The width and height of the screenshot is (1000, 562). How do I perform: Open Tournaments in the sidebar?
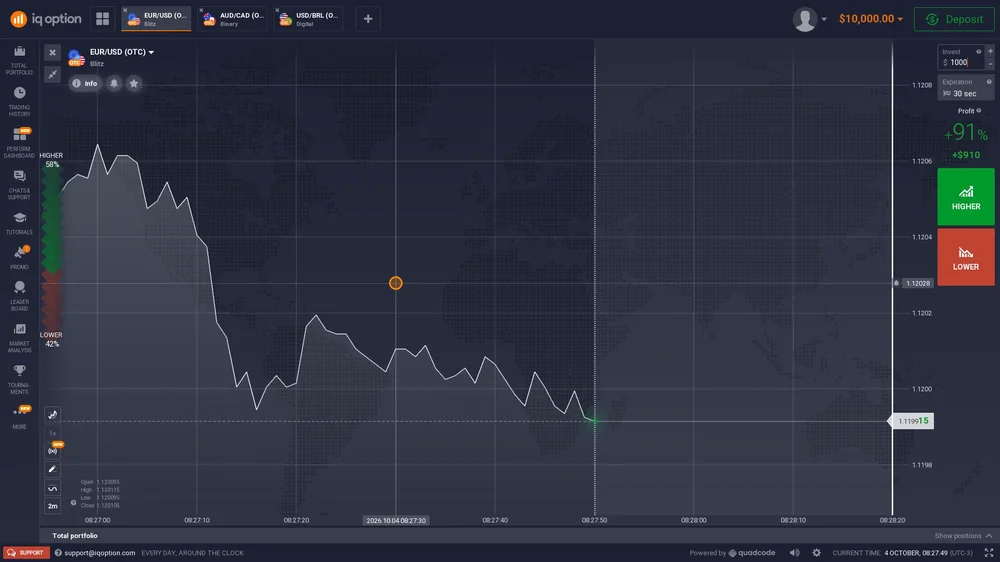19,379
